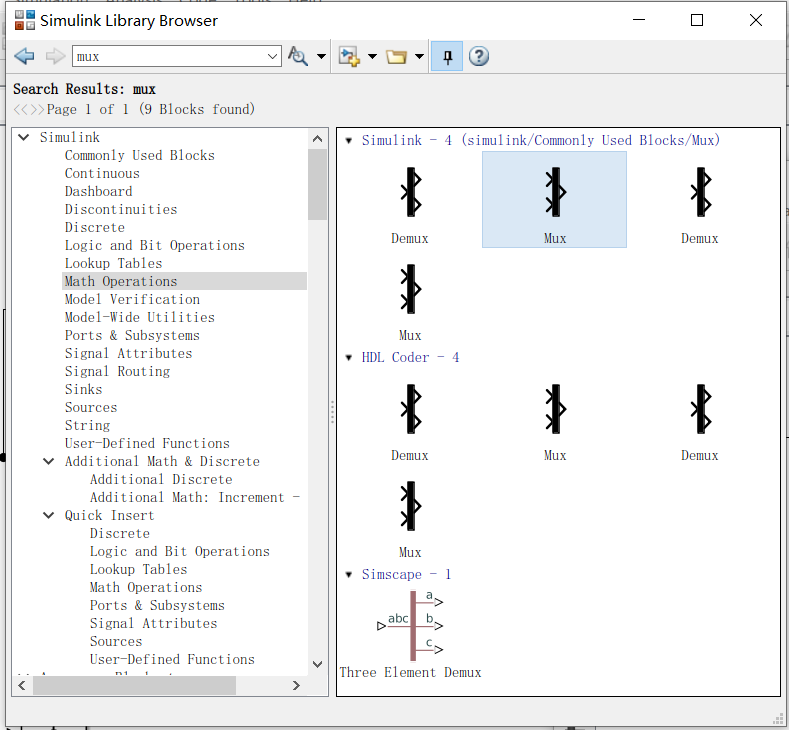The image size is (789, 730).
Task: Select highlighted Mux block in Simulink group
Action: (x=555, y=200)
